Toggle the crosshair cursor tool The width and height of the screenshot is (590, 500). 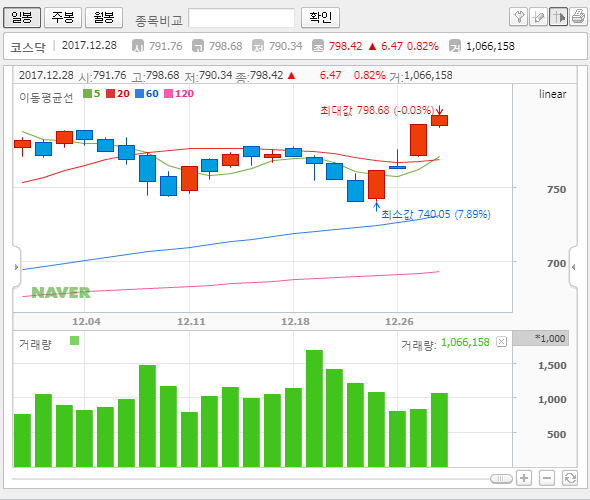558,17
